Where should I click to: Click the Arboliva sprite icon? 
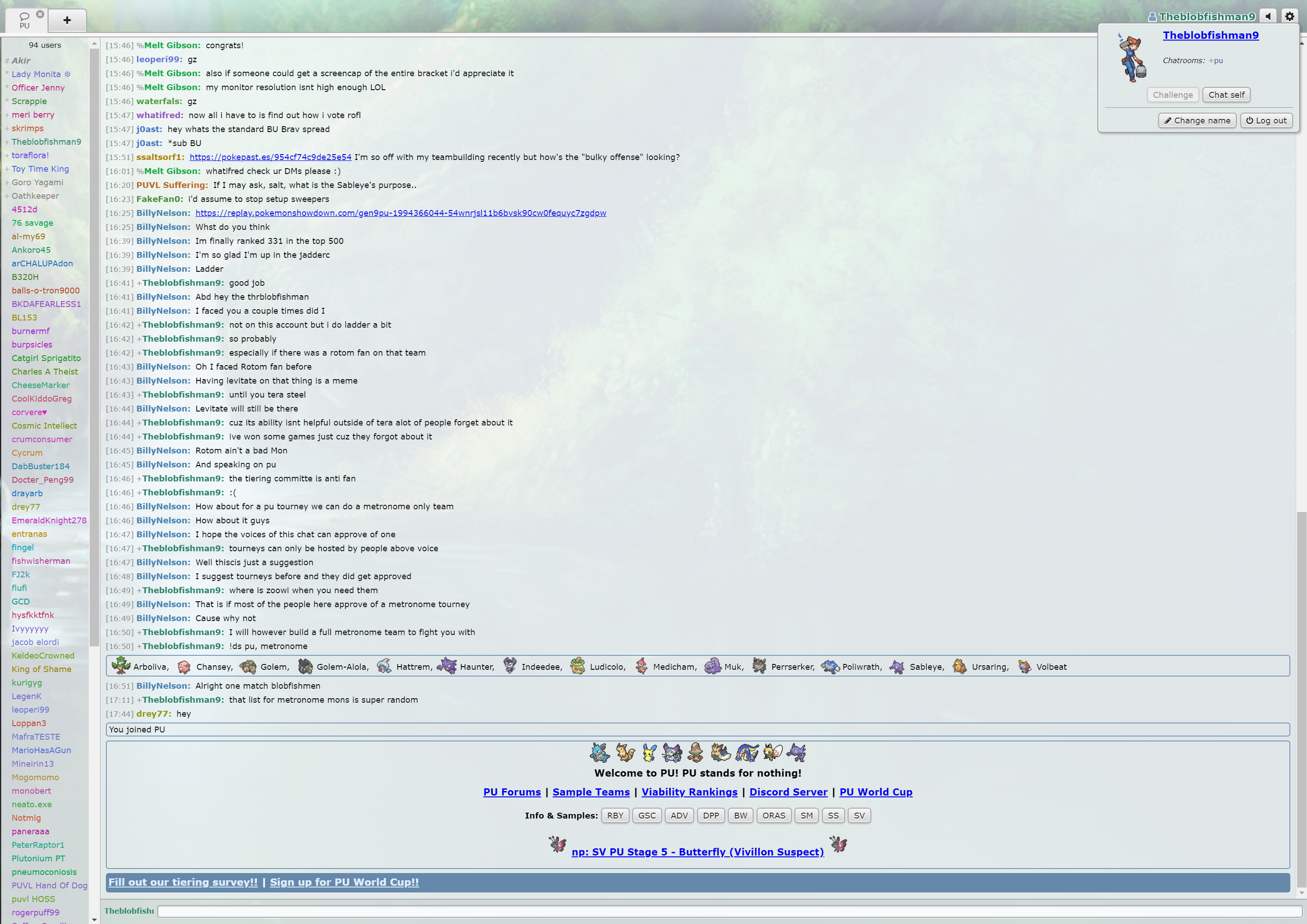(x=121, y=666)
